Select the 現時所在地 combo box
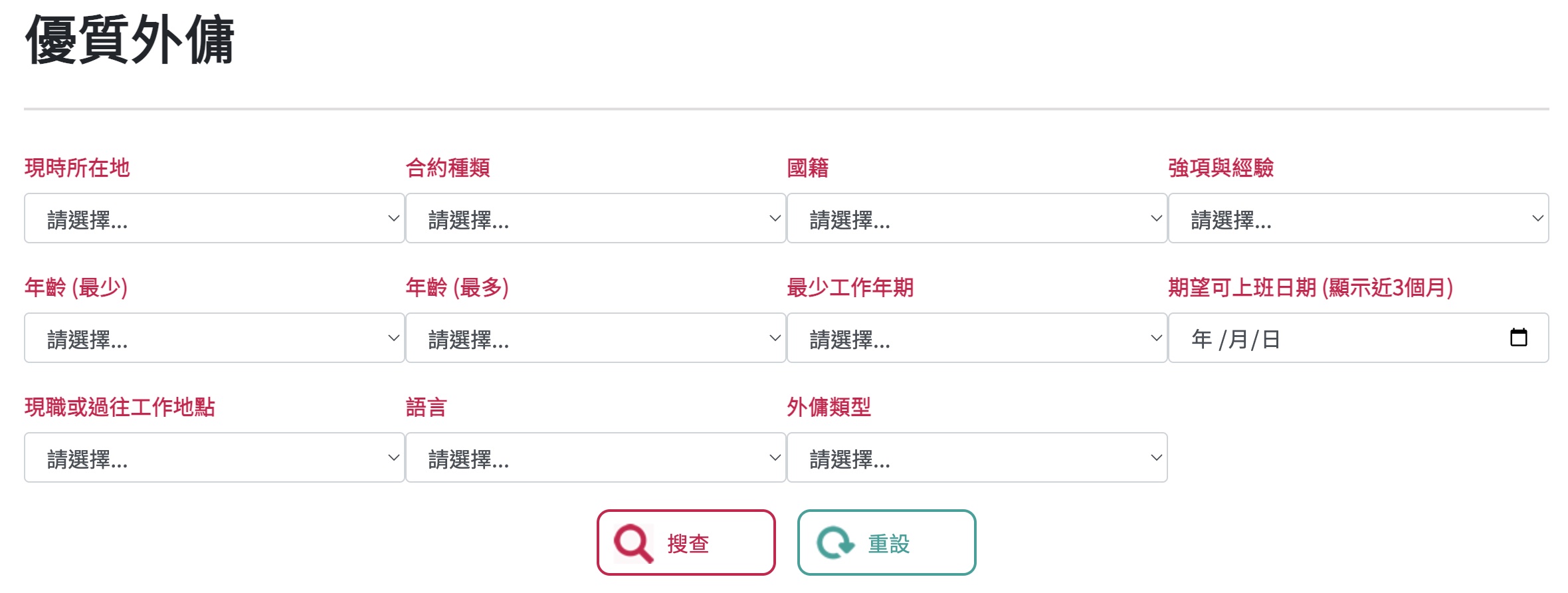1568x593 pixels. [x=215, y=218]
